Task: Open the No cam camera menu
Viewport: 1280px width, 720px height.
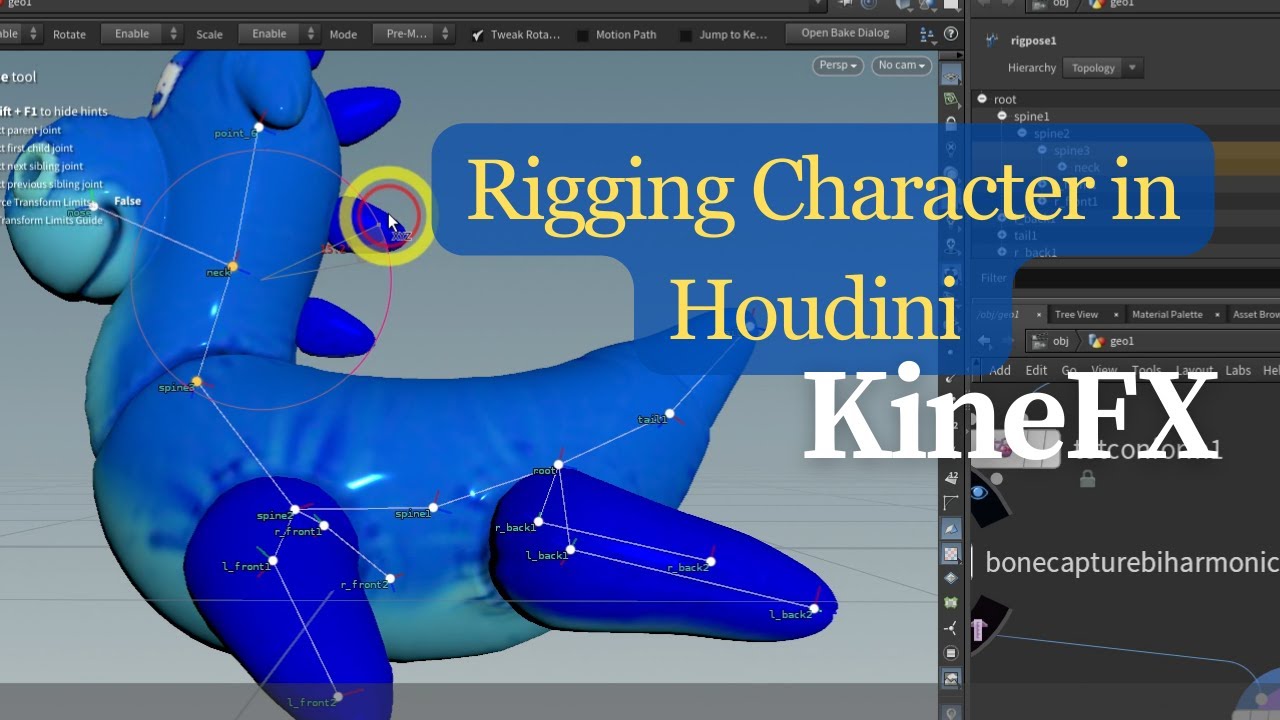Action: click(901, 65)
